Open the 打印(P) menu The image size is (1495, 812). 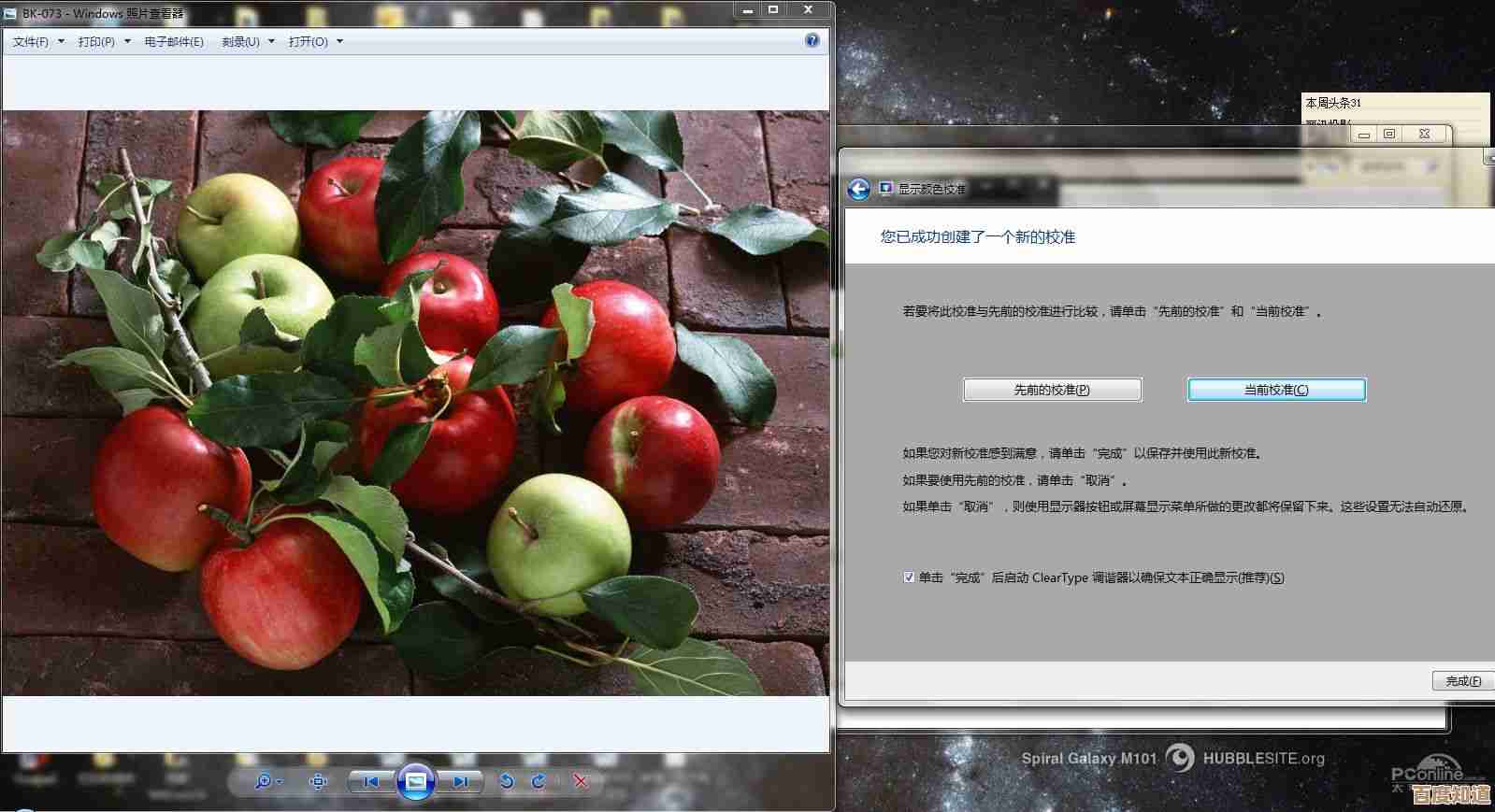104,42
